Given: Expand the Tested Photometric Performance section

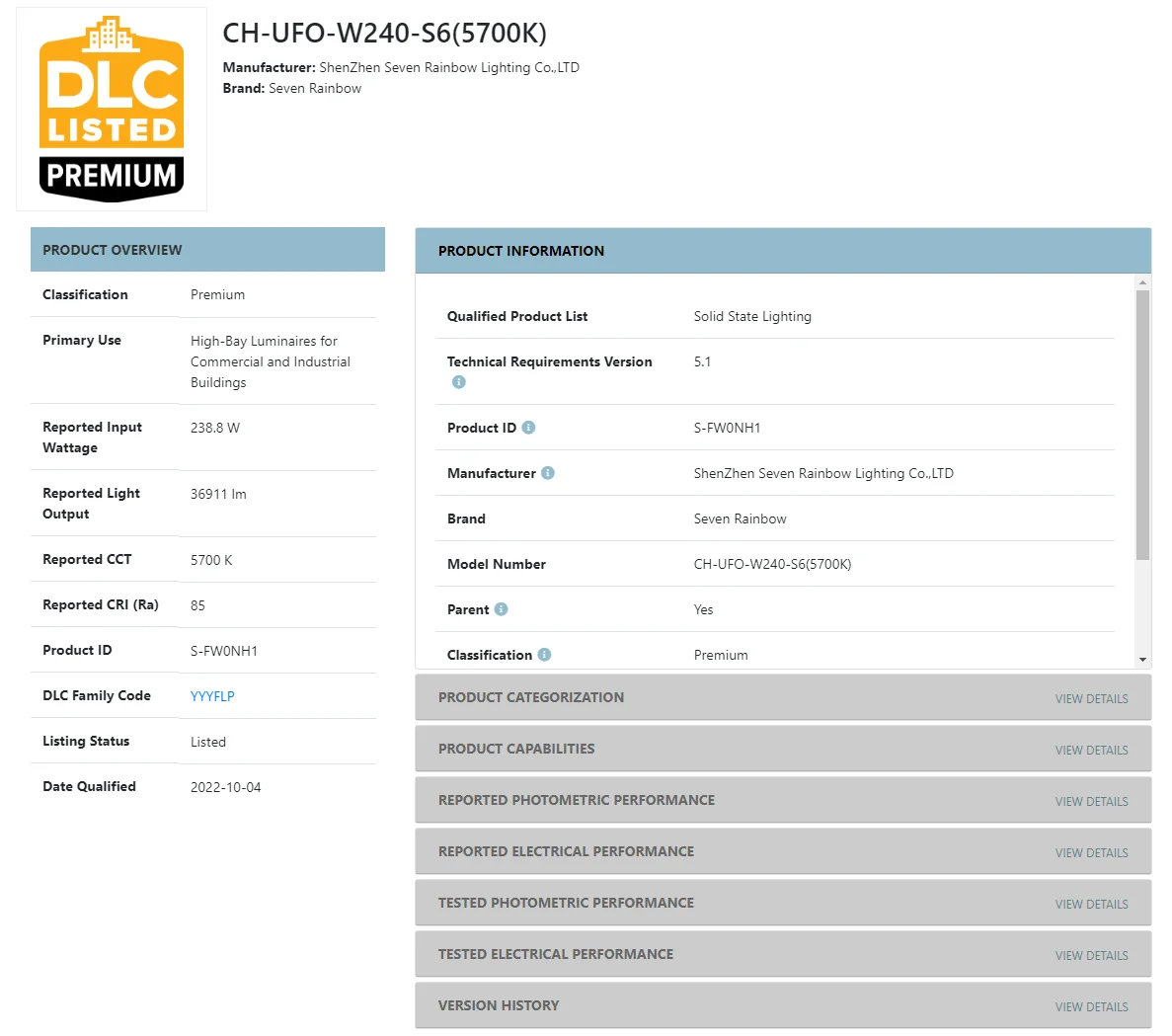Looking at the screenshot, I should point(783,903).
